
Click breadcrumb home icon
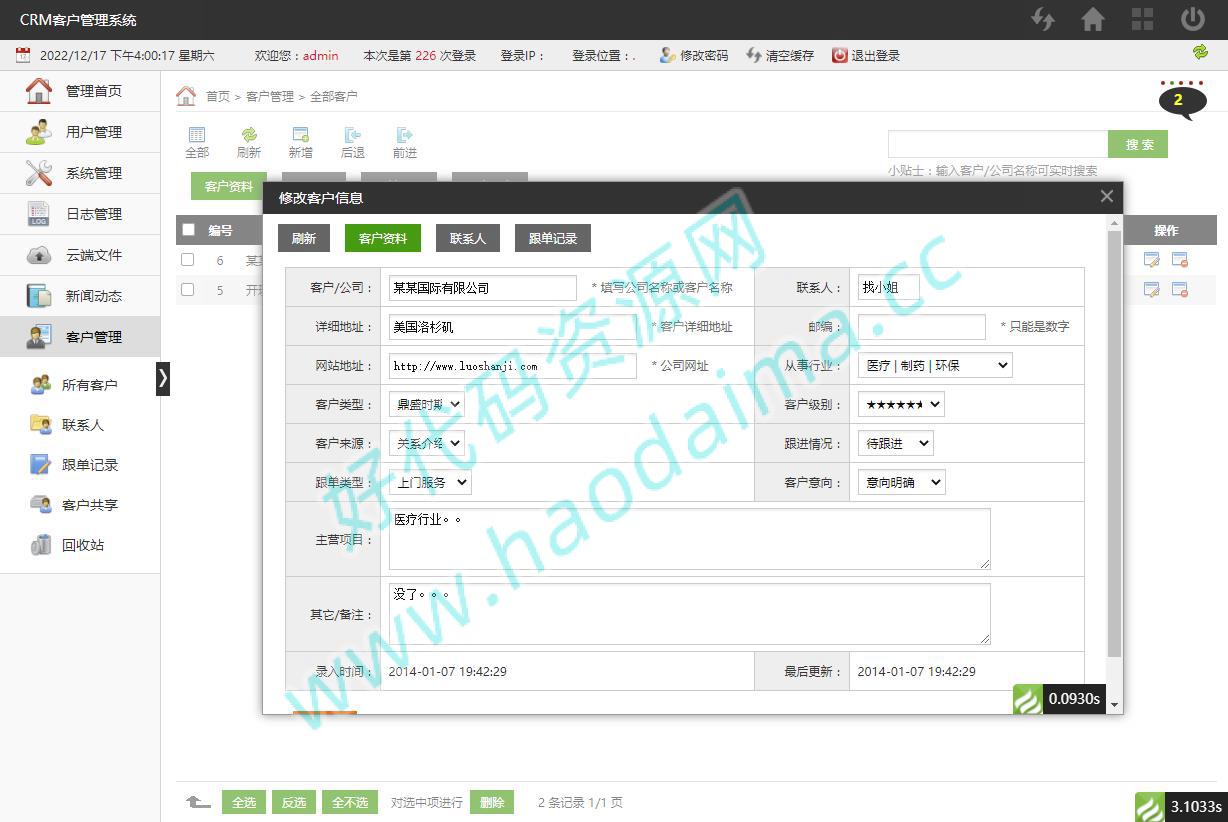(186, 96)
